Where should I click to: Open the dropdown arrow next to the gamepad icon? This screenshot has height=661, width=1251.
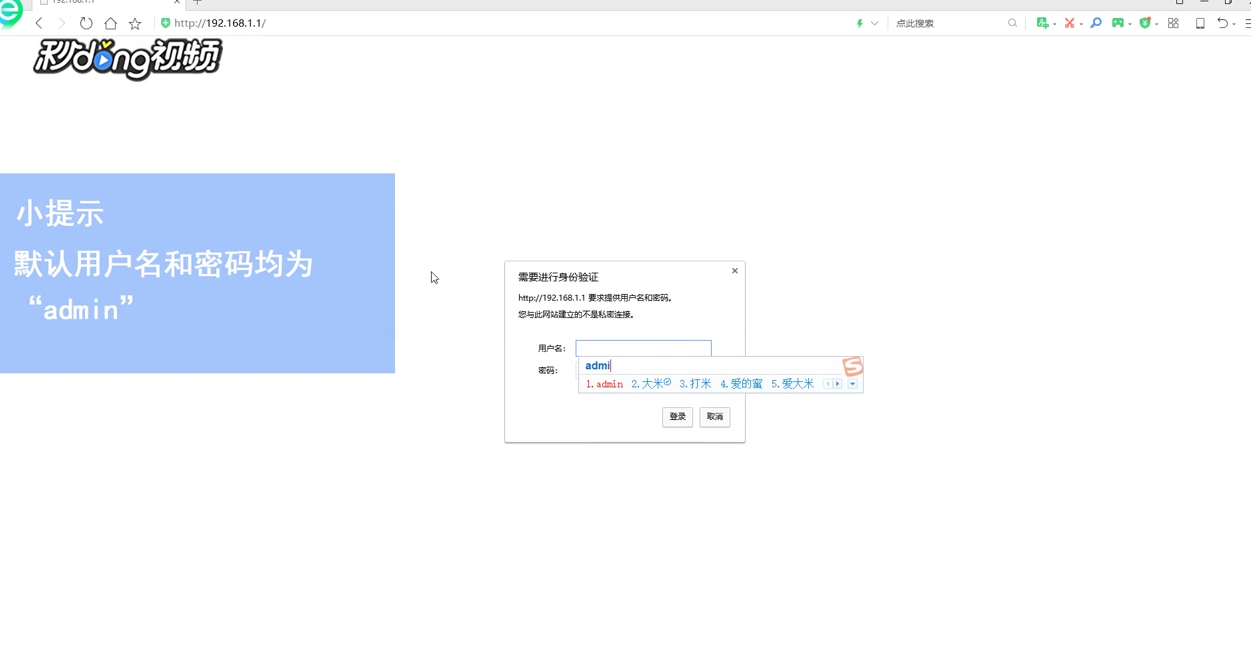1130,24
